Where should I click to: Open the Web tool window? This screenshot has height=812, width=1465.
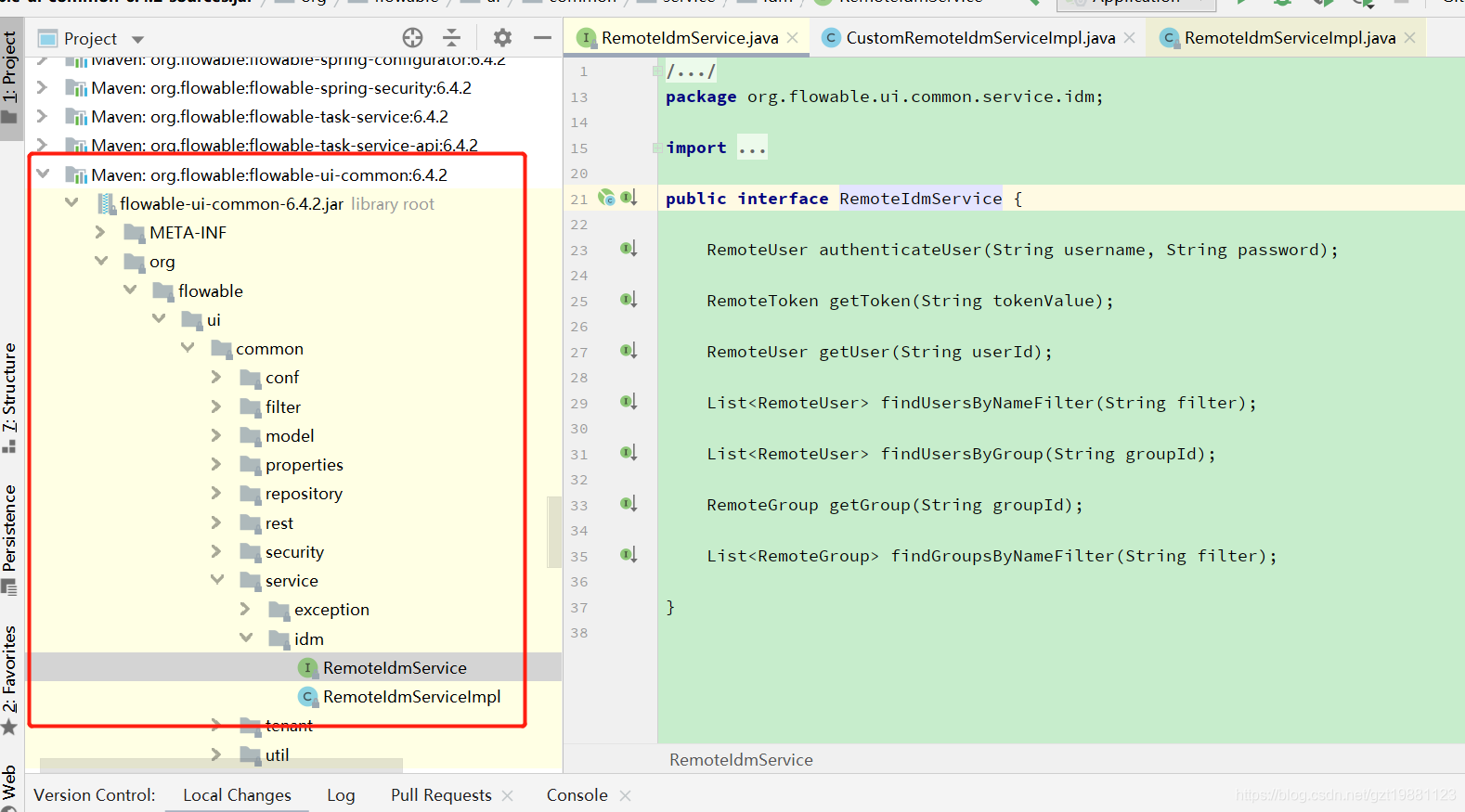(10, 786)
